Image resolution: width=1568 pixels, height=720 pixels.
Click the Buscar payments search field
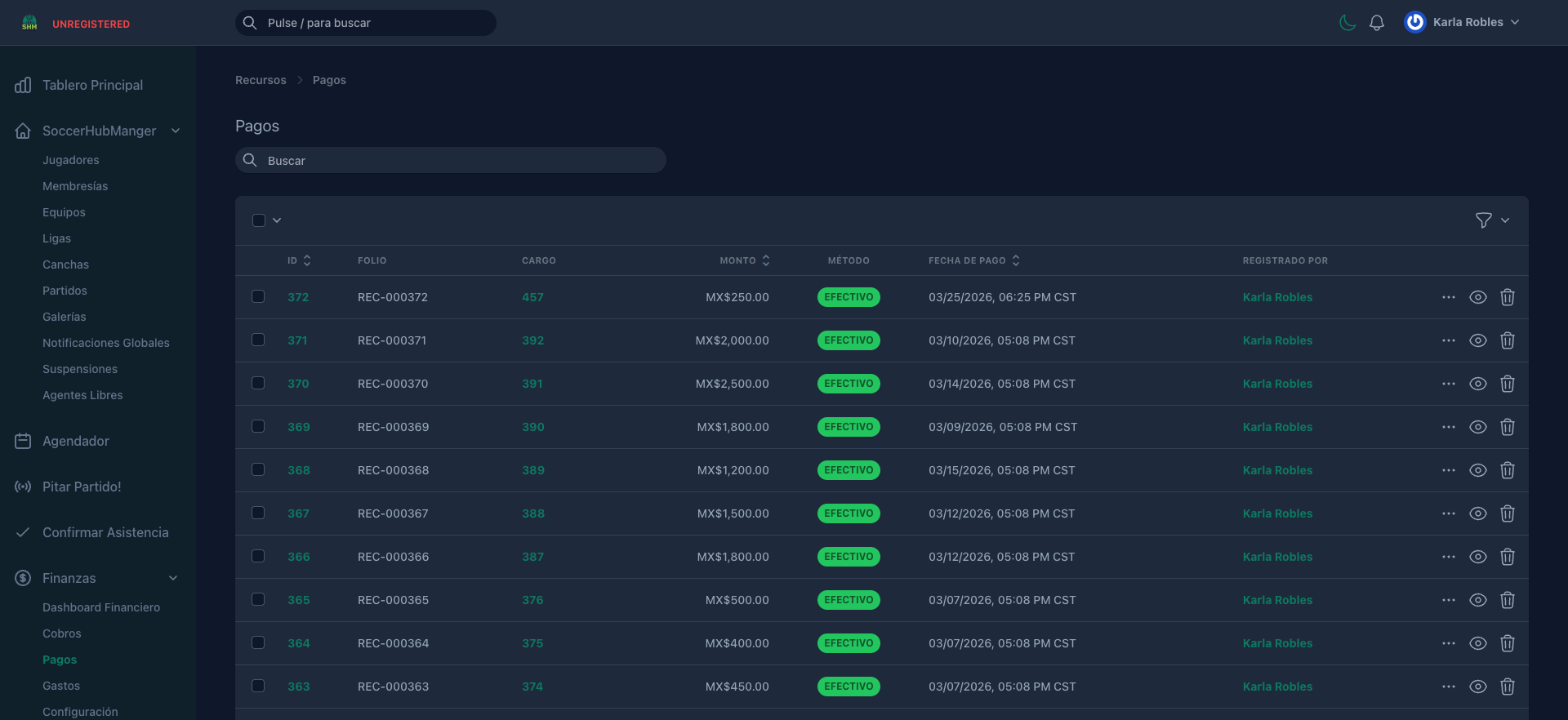tap(451, 161)
